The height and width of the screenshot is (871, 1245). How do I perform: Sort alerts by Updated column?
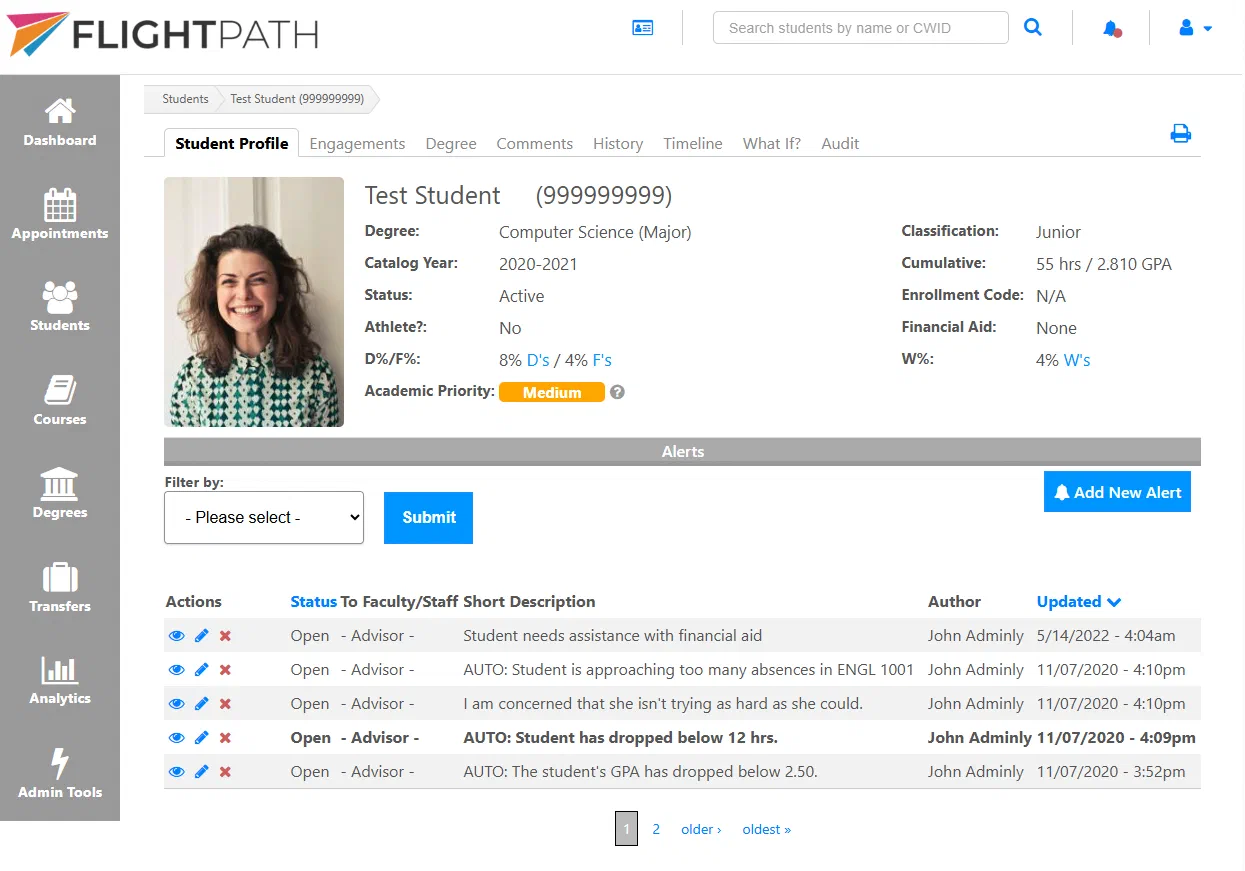coord(1079,602)
